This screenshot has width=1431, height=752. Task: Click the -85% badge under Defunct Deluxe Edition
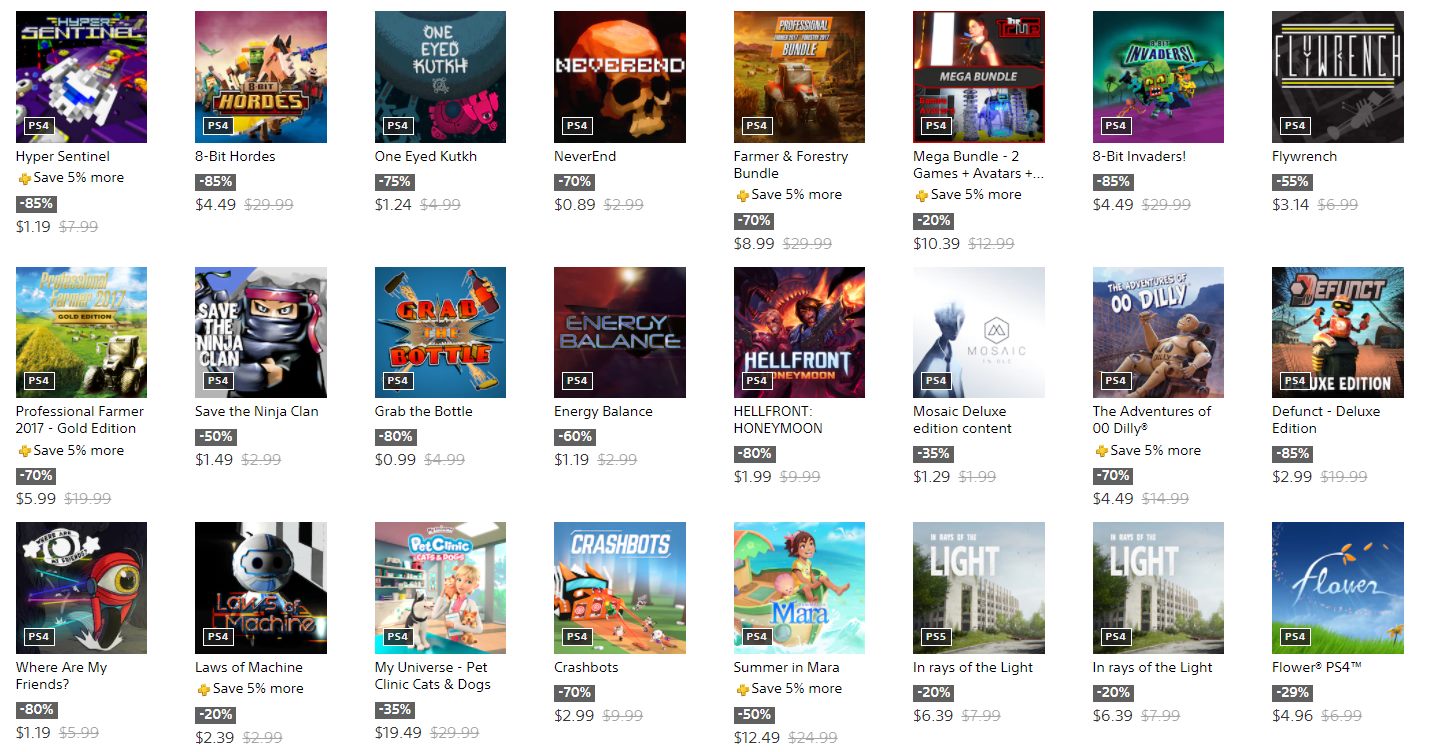tap(1292, 454)
